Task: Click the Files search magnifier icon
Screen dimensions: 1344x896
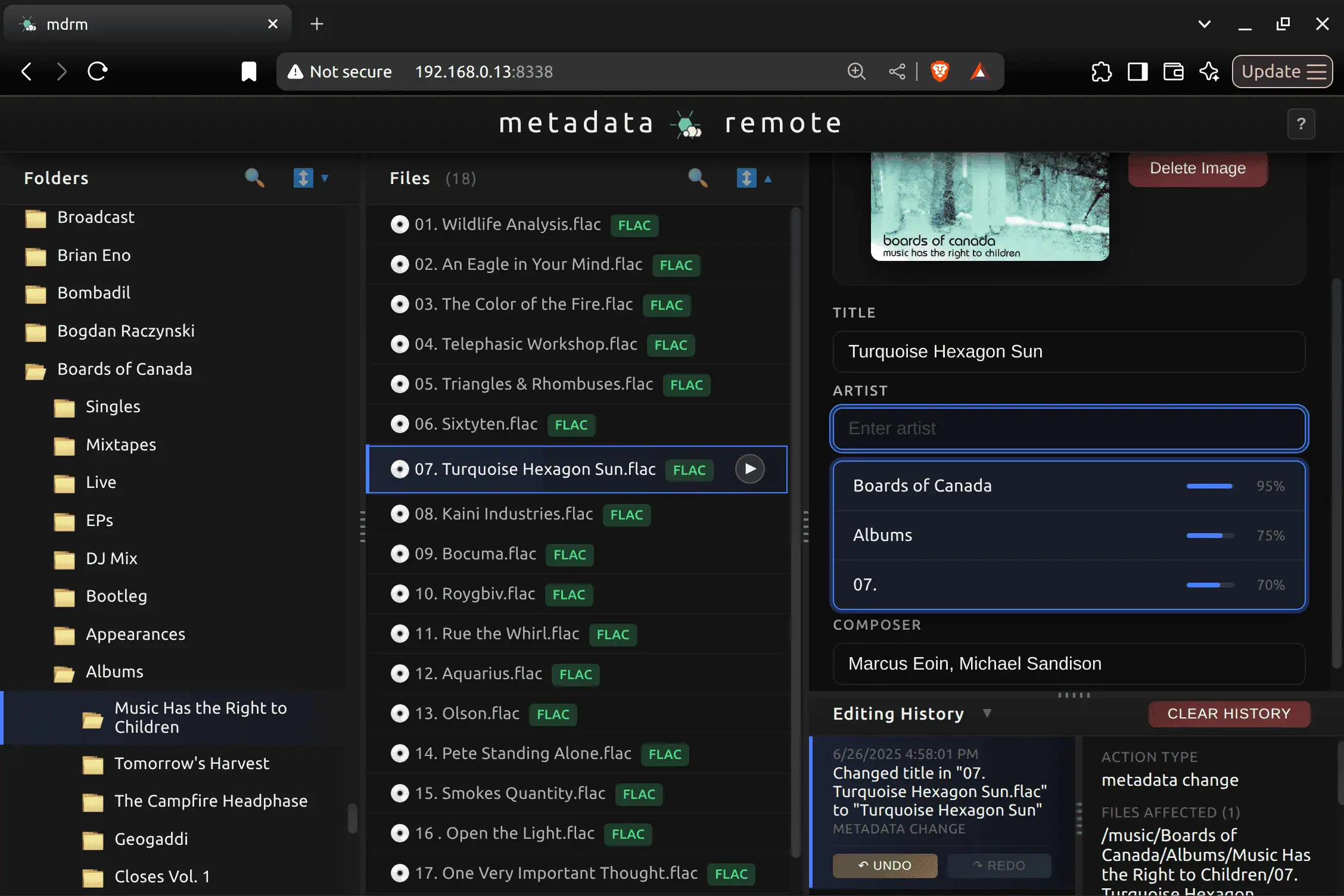Action: pos(697,178)
